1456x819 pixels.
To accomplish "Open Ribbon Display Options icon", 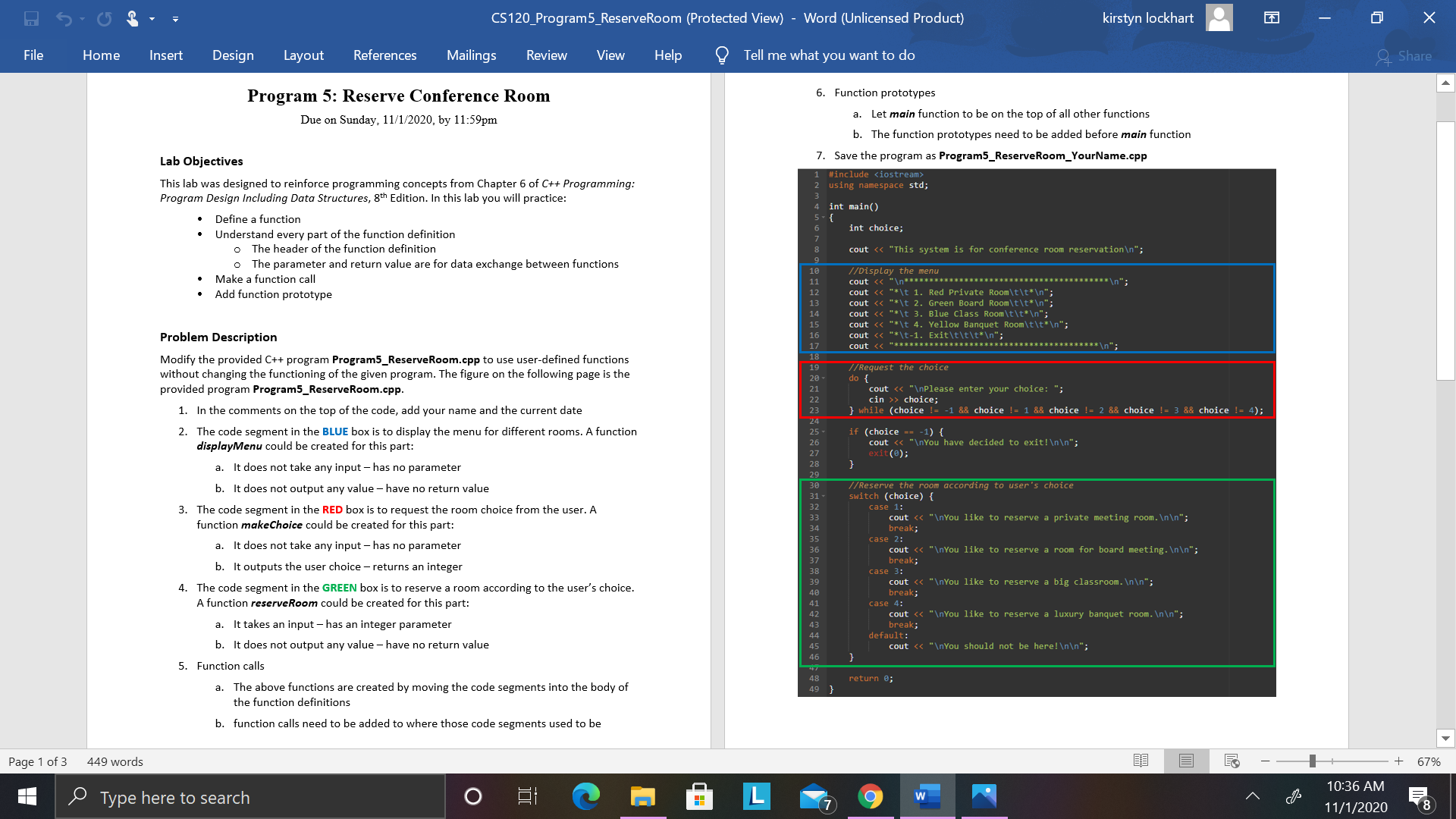I will [1272, 18].
